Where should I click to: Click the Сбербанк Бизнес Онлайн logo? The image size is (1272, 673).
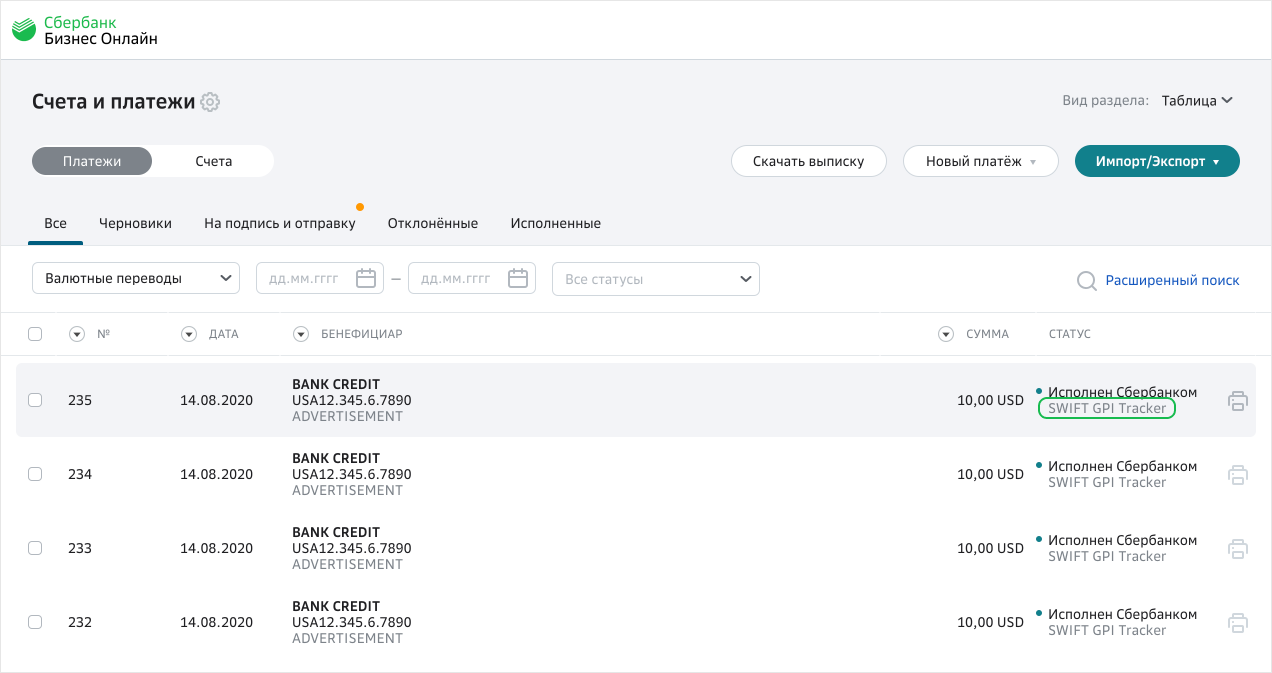[x=85, y=30]
